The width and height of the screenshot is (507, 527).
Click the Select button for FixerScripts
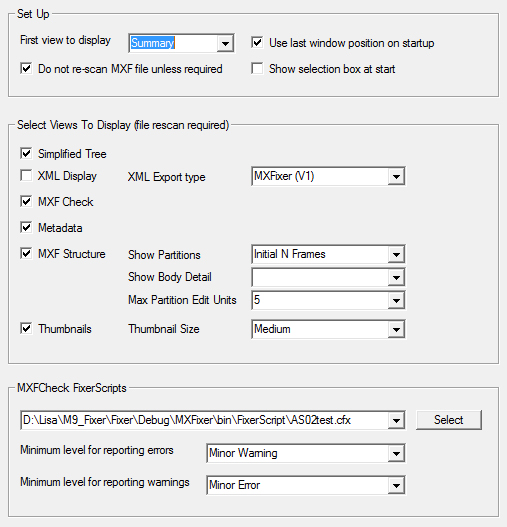click(x=449, y=420)
